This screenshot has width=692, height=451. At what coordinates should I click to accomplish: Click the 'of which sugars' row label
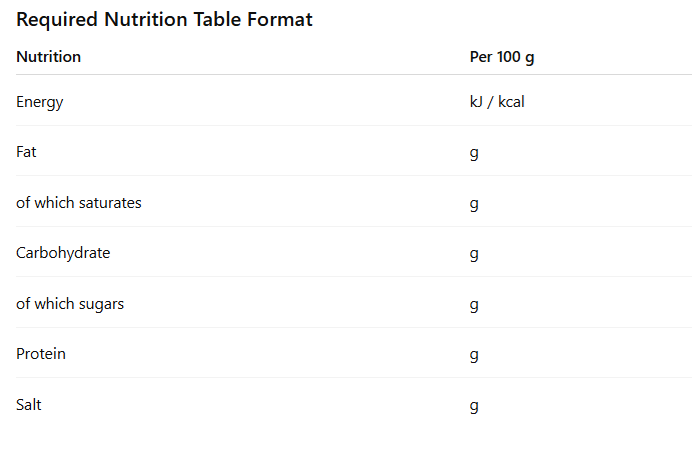coord(70,304)
